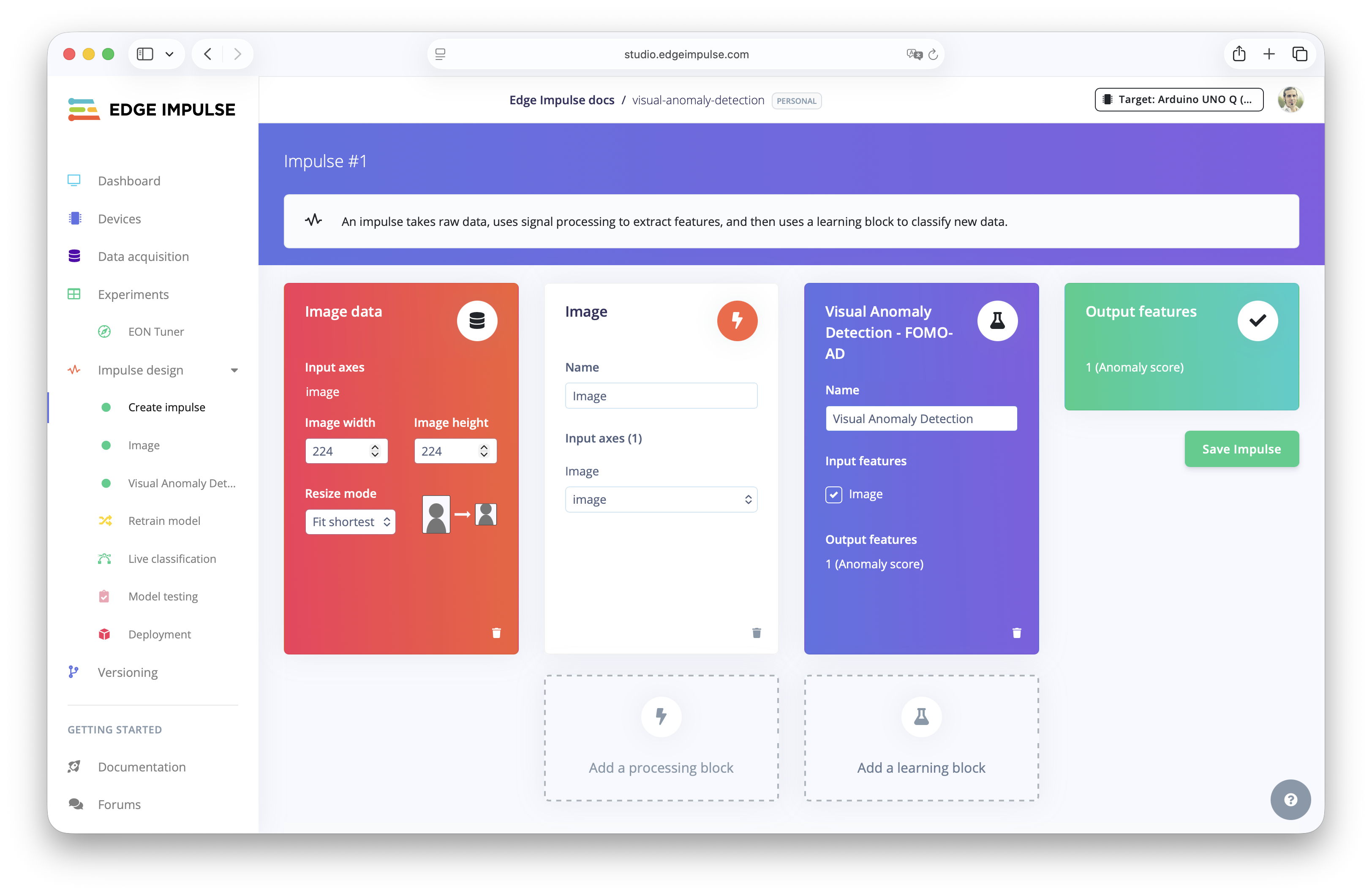
Task: Delete the Image data block via trash icon
Action: point(496,633)
